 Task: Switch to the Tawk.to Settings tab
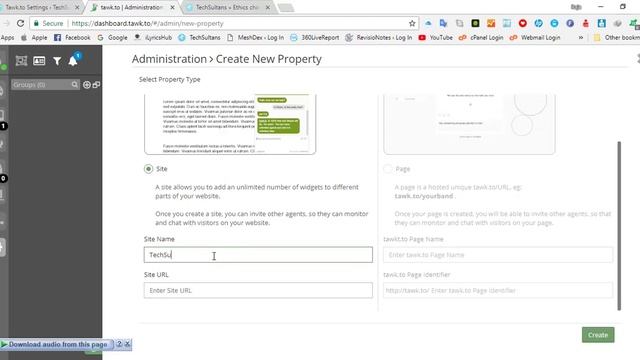click(39, 7)
